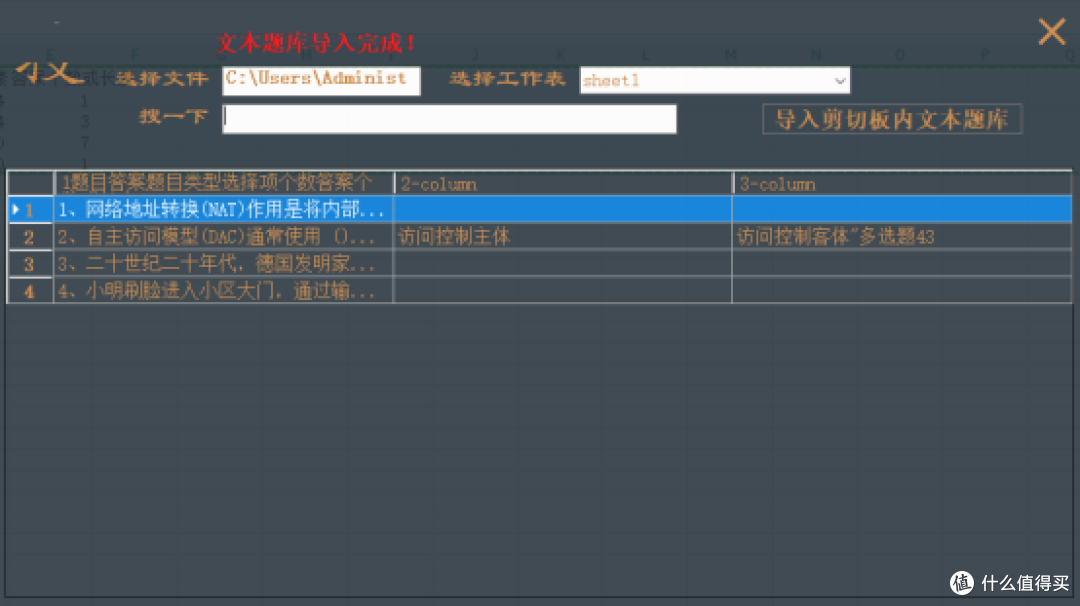The image size is (1080, 606).
Task: Click cell 3、二十世纪二十年代，德国发明家...
Action: pyautogui.click(x=224, y=263)
